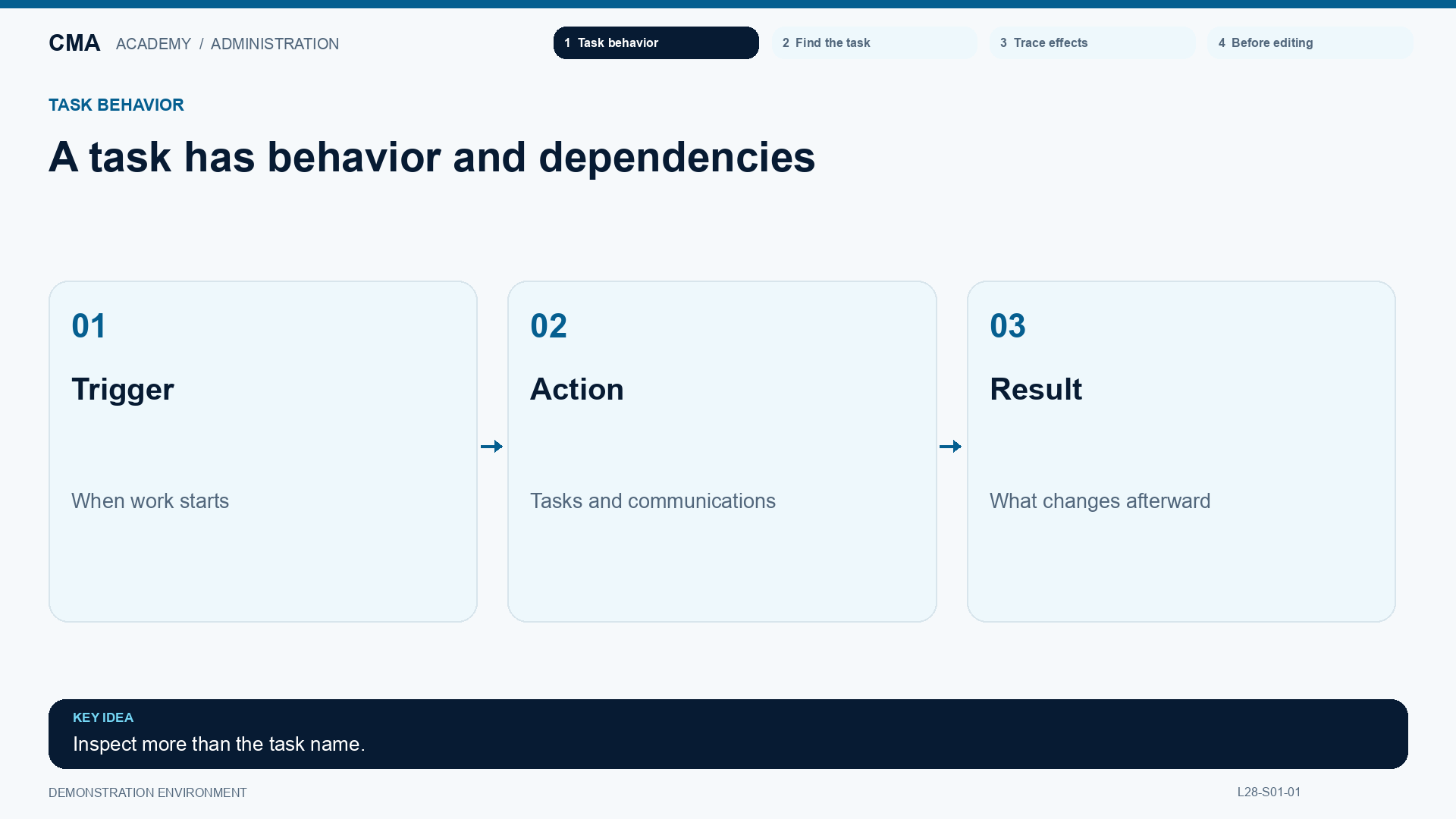This screenshot has height=819, width=1456.
Task: Select the Action card
Action: tap(722, 451)
